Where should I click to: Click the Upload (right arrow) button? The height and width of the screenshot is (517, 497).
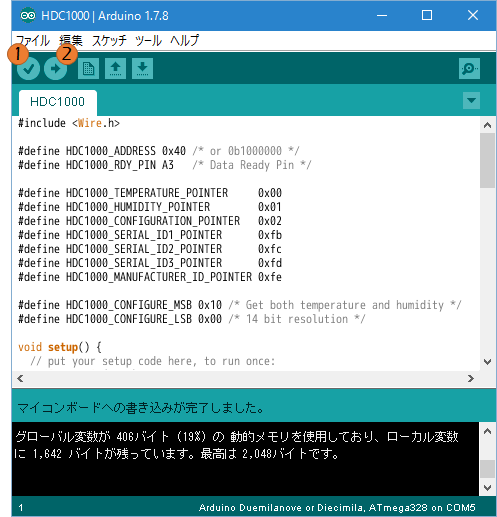tap(55, 69)
